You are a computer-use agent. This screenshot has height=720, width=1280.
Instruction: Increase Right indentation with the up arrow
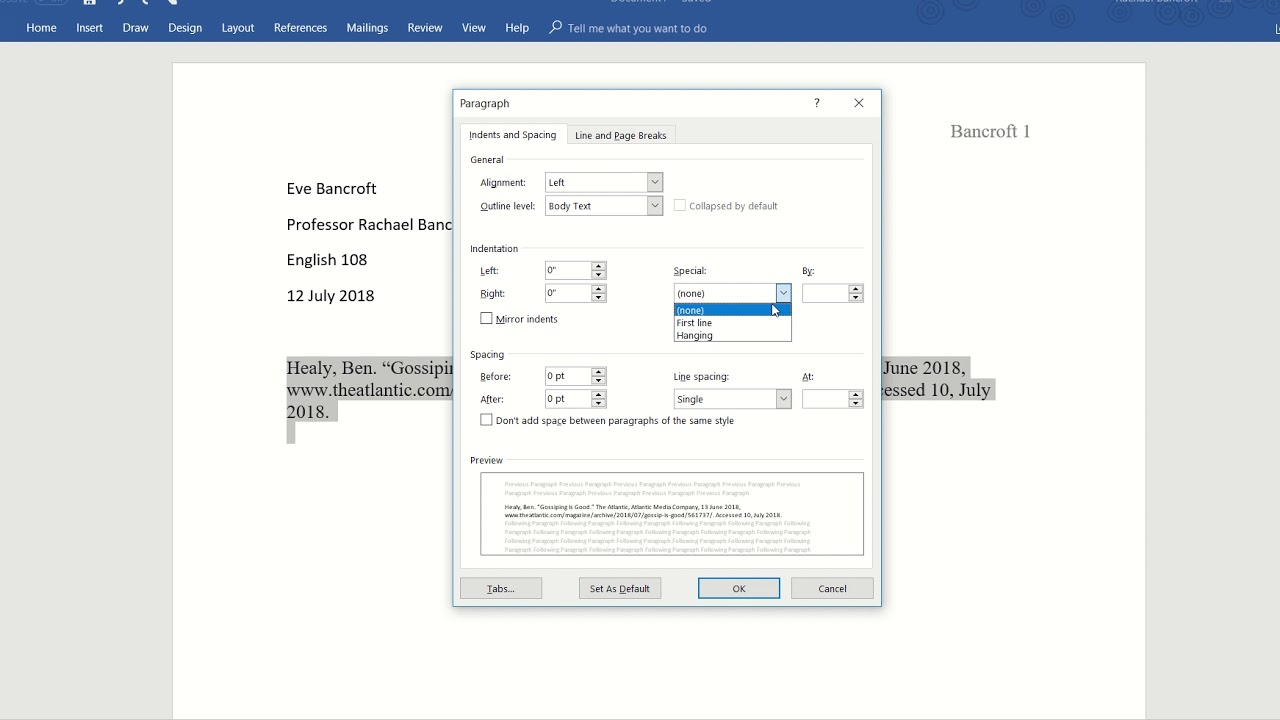click(x=599, y=289)
